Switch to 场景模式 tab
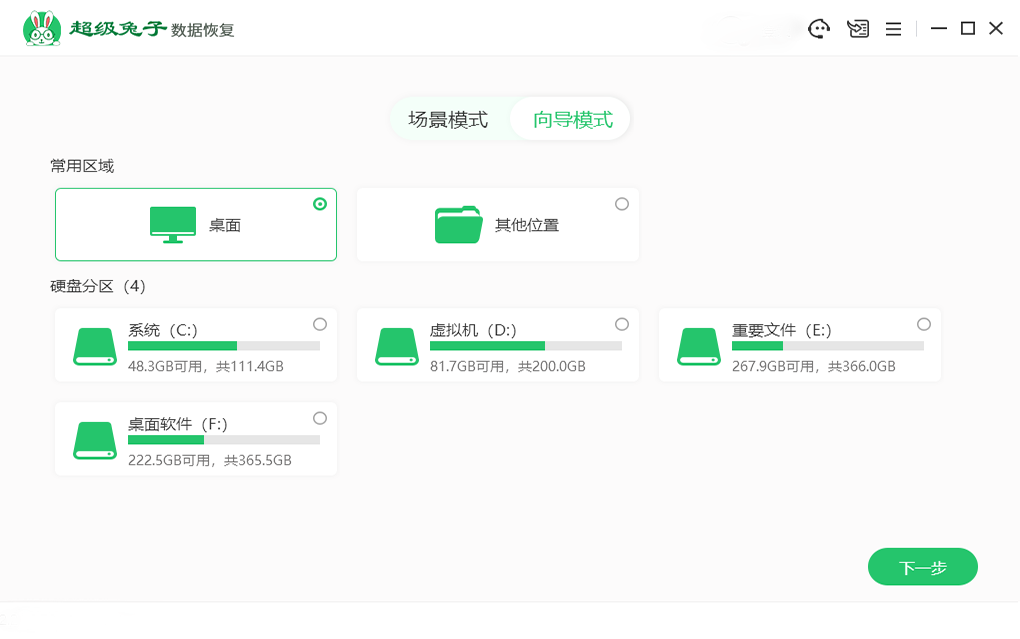The image size is (1020, 639). pyautogui.click(x=448, y=120)
